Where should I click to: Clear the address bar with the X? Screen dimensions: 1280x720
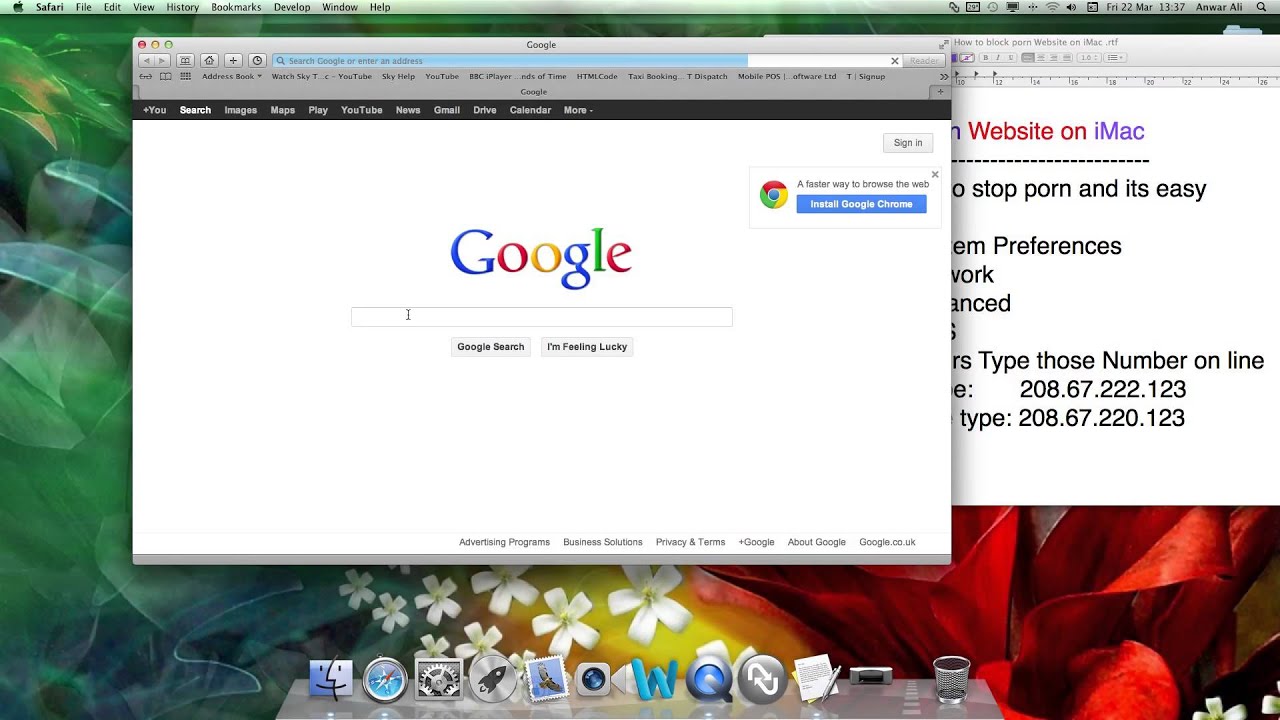[895, 61]
